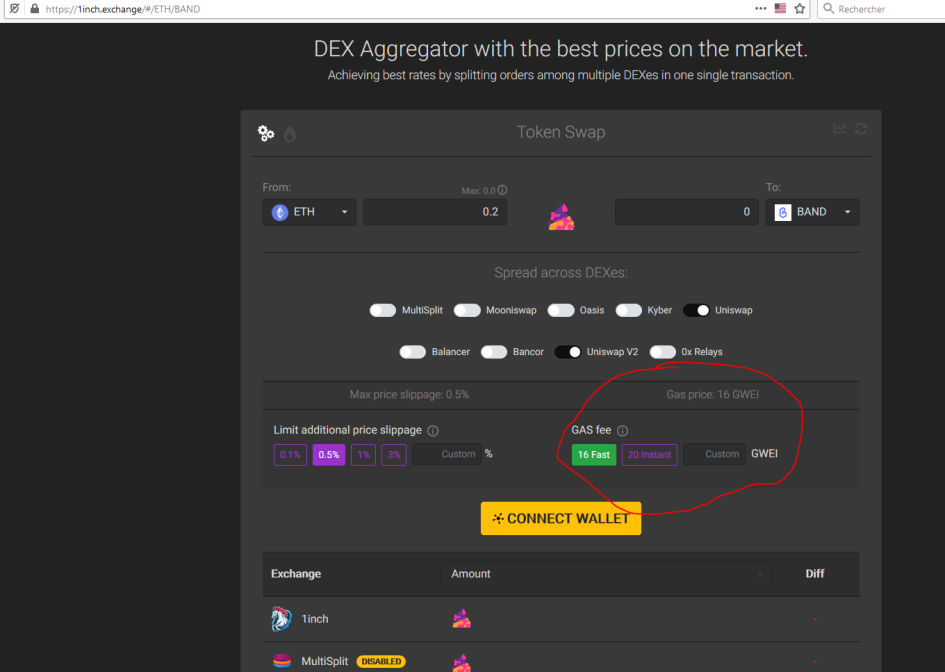Refresh rates with the circular arrows icon
945x672 pixels.
861,128
